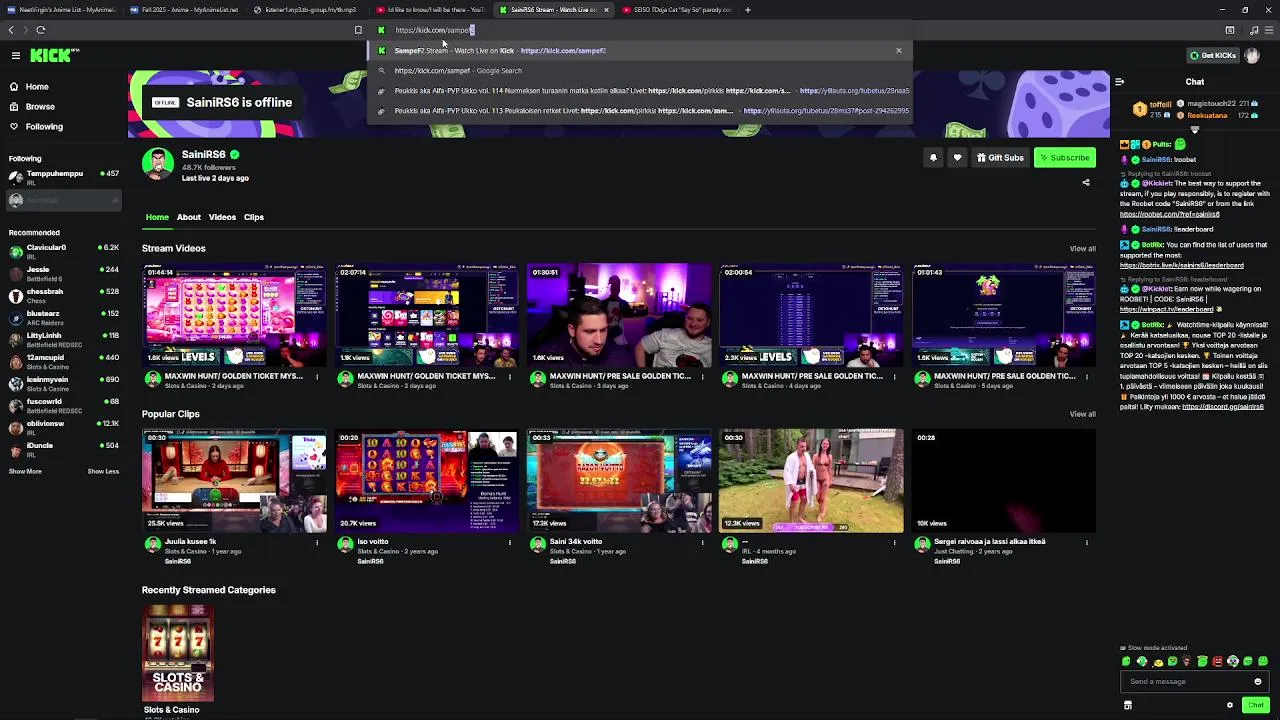Image resolution: width=1280 pixels, height=720 pixels.
Task: Click the notification bell for SainiRS6
Action: [x=933, y=158]
